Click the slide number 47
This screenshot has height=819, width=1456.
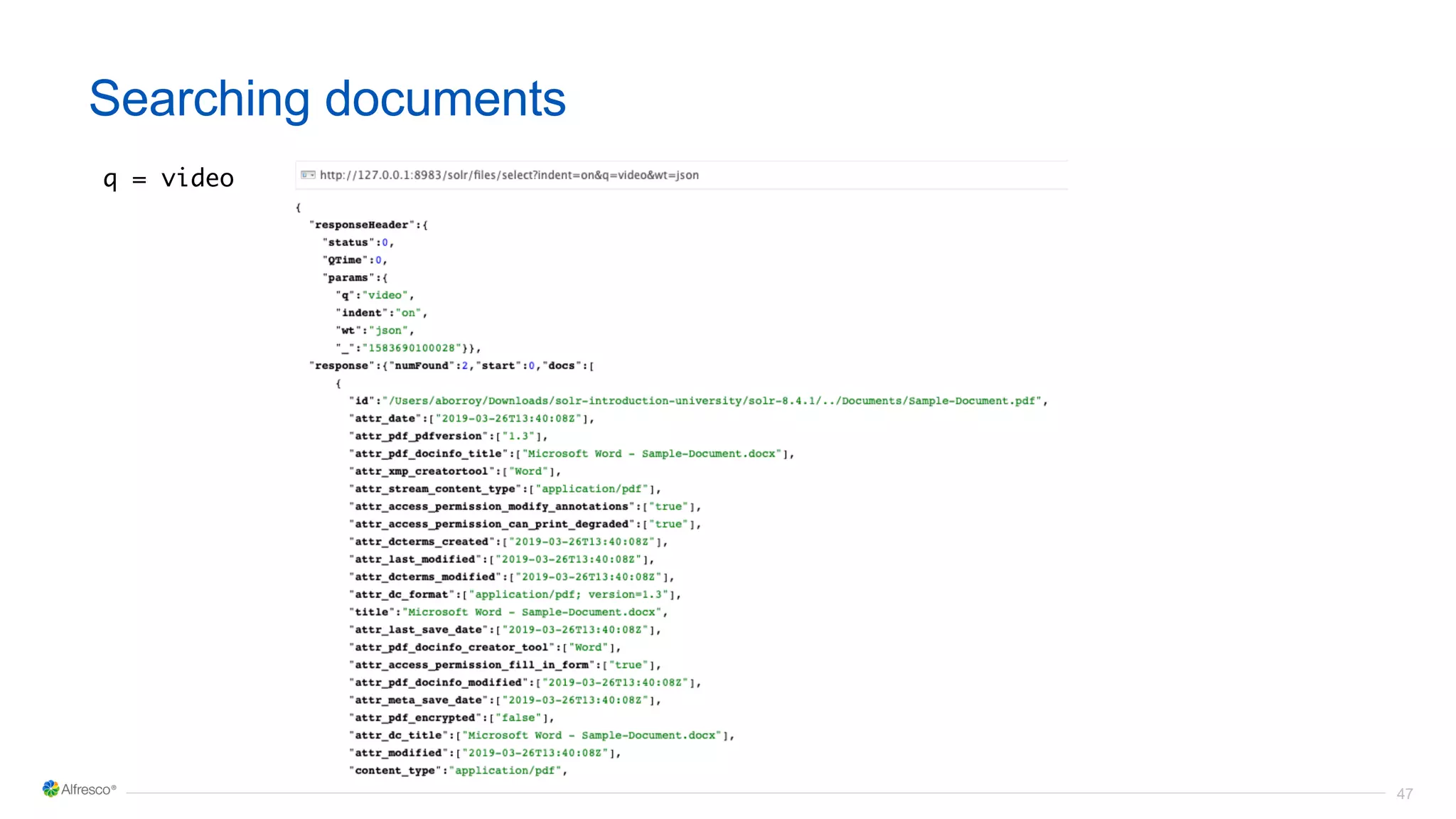coord(1404,793)
